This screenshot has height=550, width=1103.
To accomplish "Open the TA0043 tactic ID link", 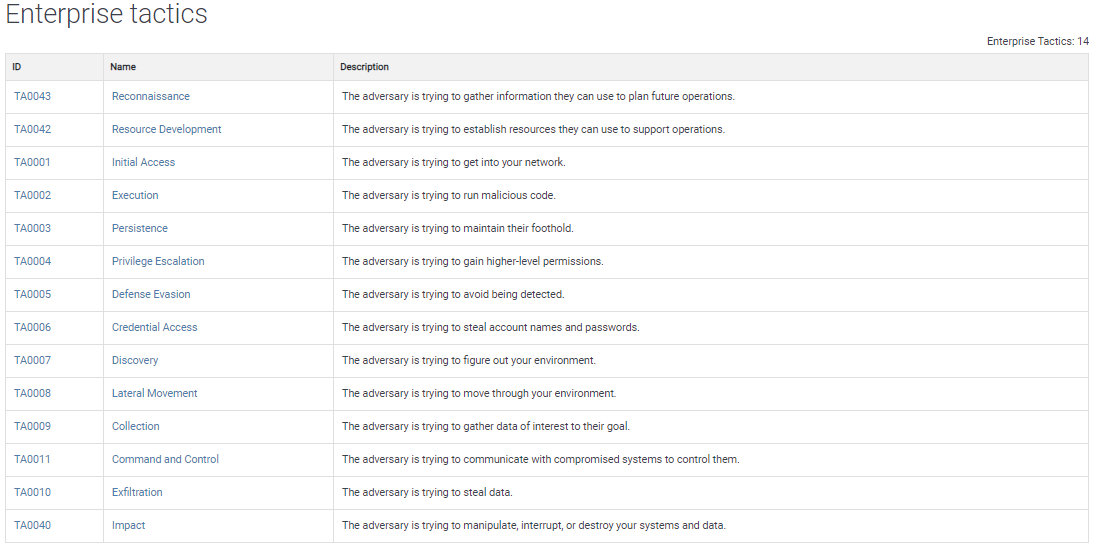I will pos(32,97).
